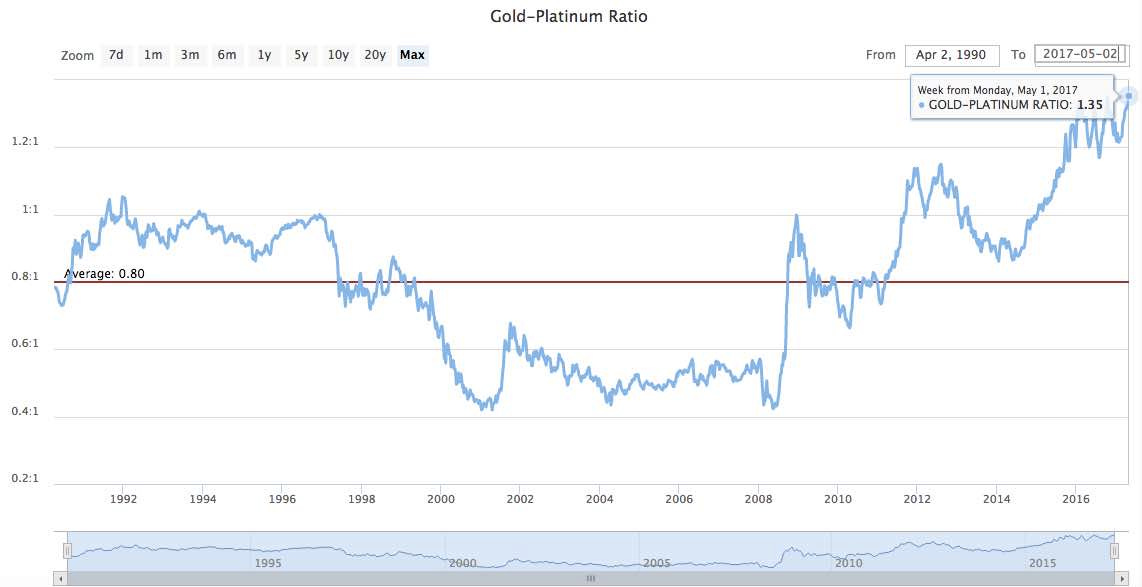The width and height of the screenshot is (1142, 587).
Task: Click the To date field showing 2017-05-02
Action: coord(1080,55)
